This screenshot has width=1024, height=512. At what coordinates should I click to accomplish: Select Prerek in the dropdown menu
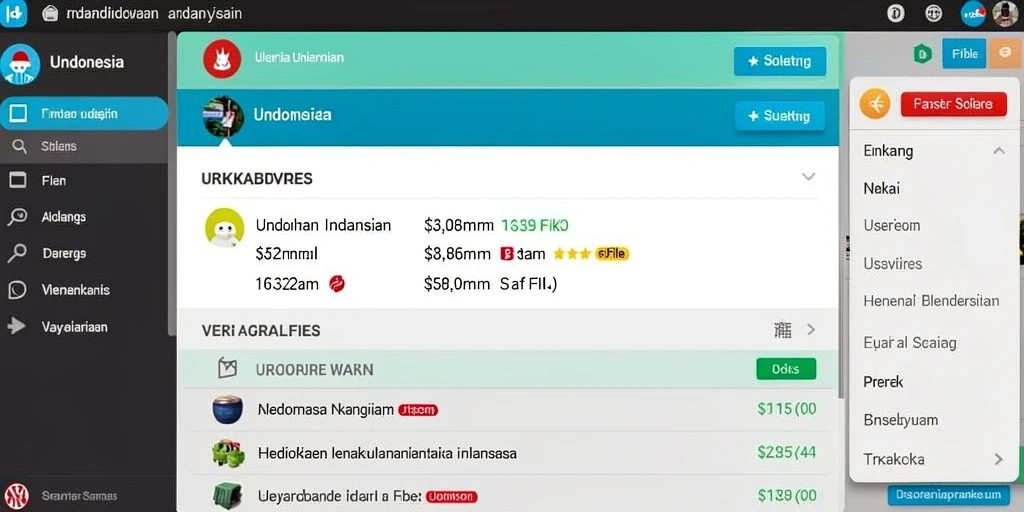point(883,381)
